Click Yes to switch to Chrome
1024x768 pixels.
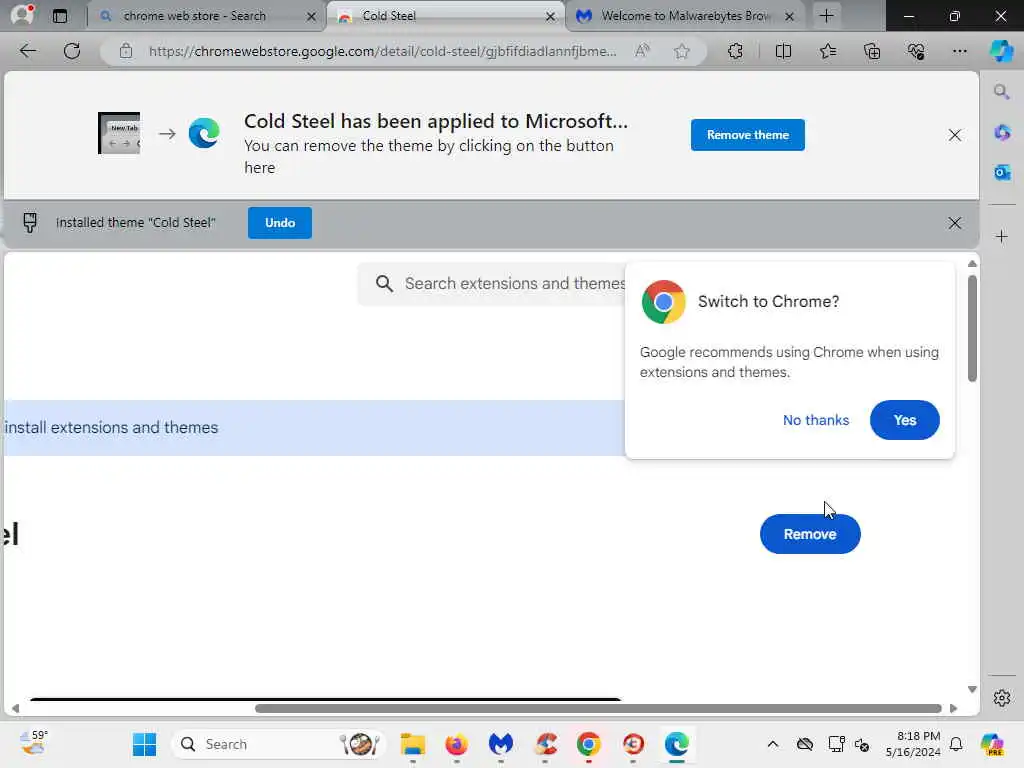904,420
